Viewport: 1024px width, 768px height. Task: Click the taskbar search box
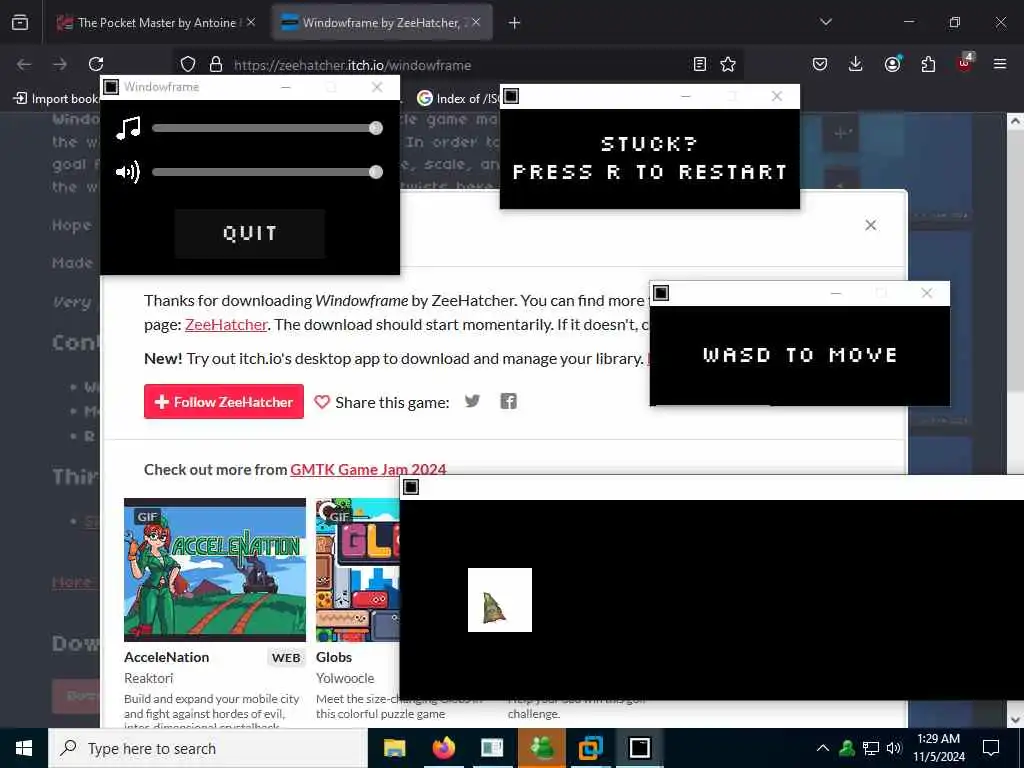[208, 748]
